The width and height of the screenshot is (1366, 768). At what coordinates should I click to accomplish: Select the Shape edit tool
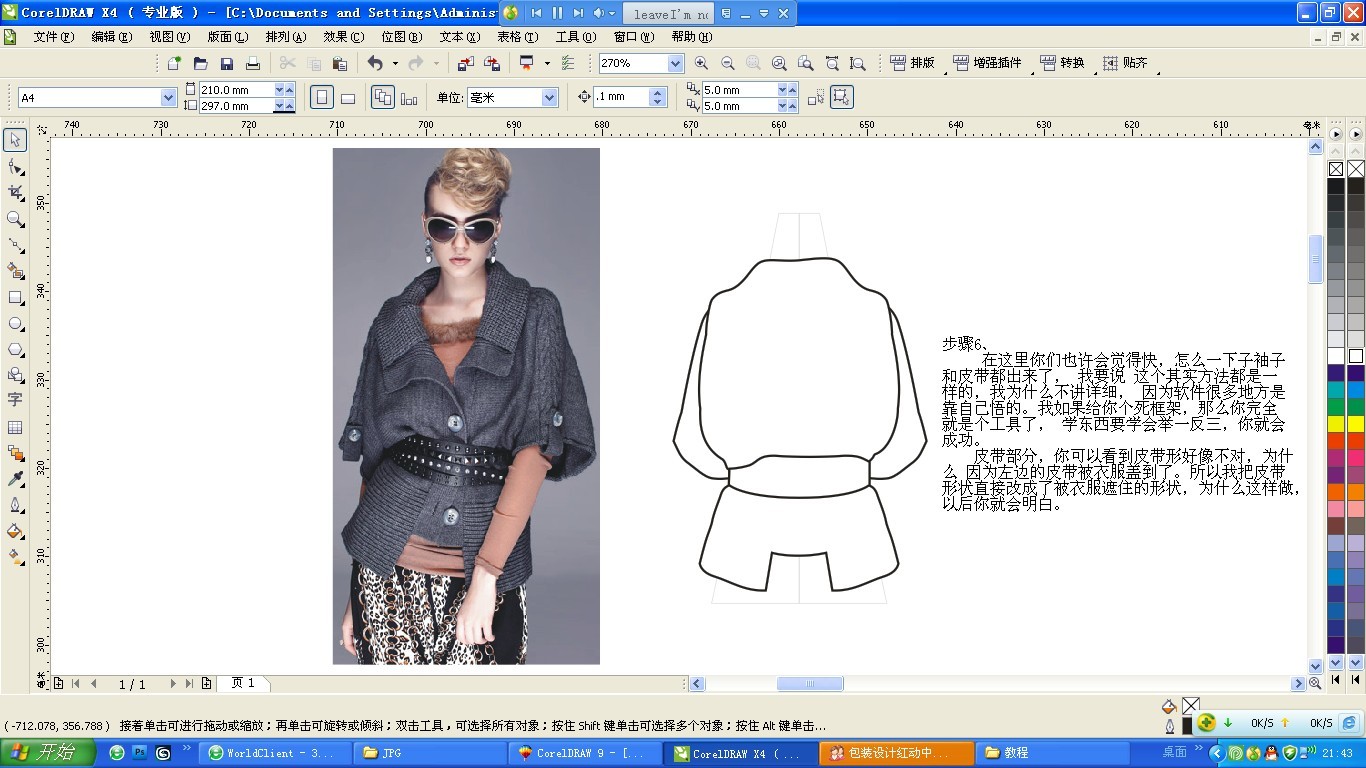15,166
